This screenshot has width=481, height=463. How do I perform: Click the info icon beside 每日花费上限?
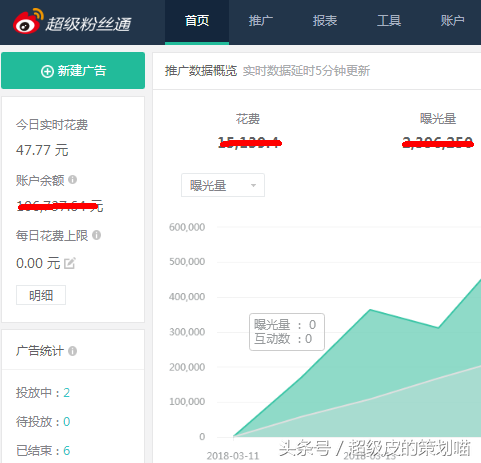click(x=96, y=235)
